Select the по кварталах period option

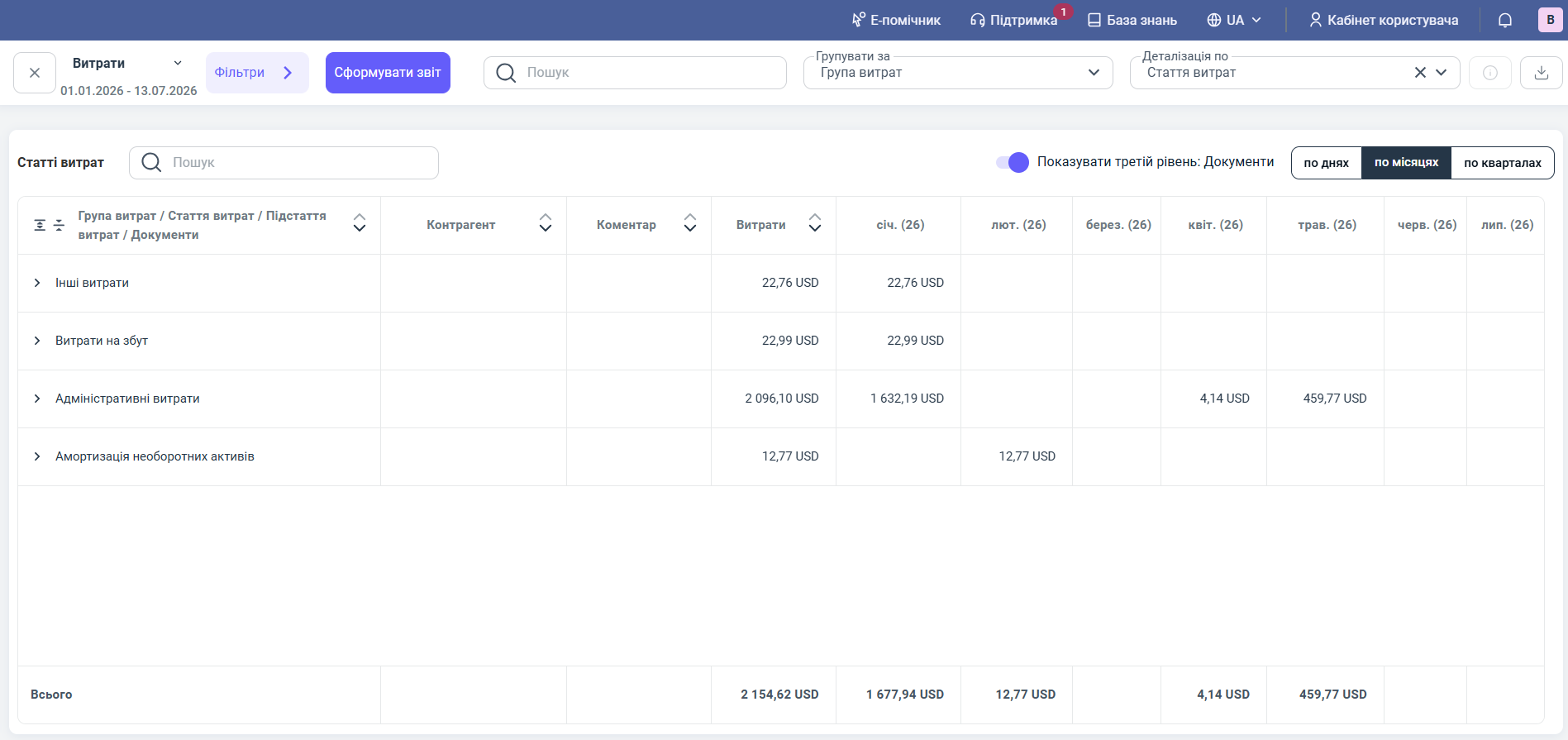click(1503, 163)
